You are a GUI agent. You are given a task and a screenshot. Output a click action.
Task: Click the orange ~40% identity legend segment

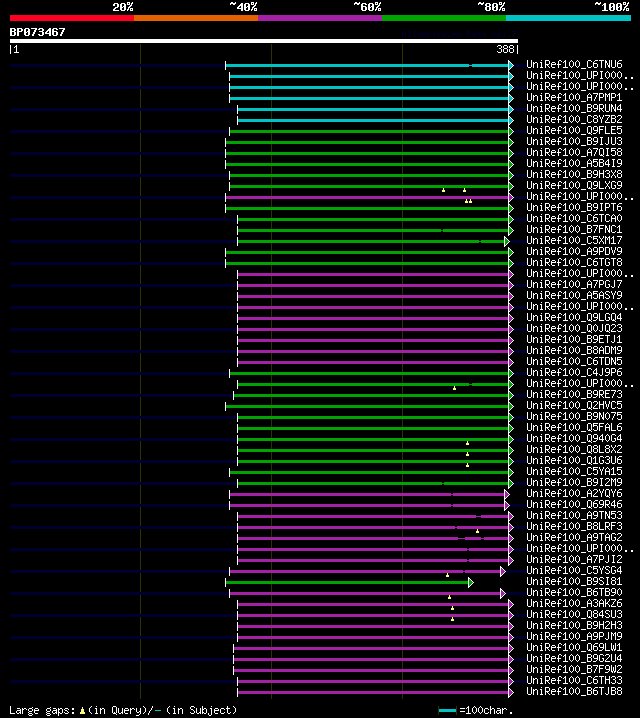[x=196, y=18]
